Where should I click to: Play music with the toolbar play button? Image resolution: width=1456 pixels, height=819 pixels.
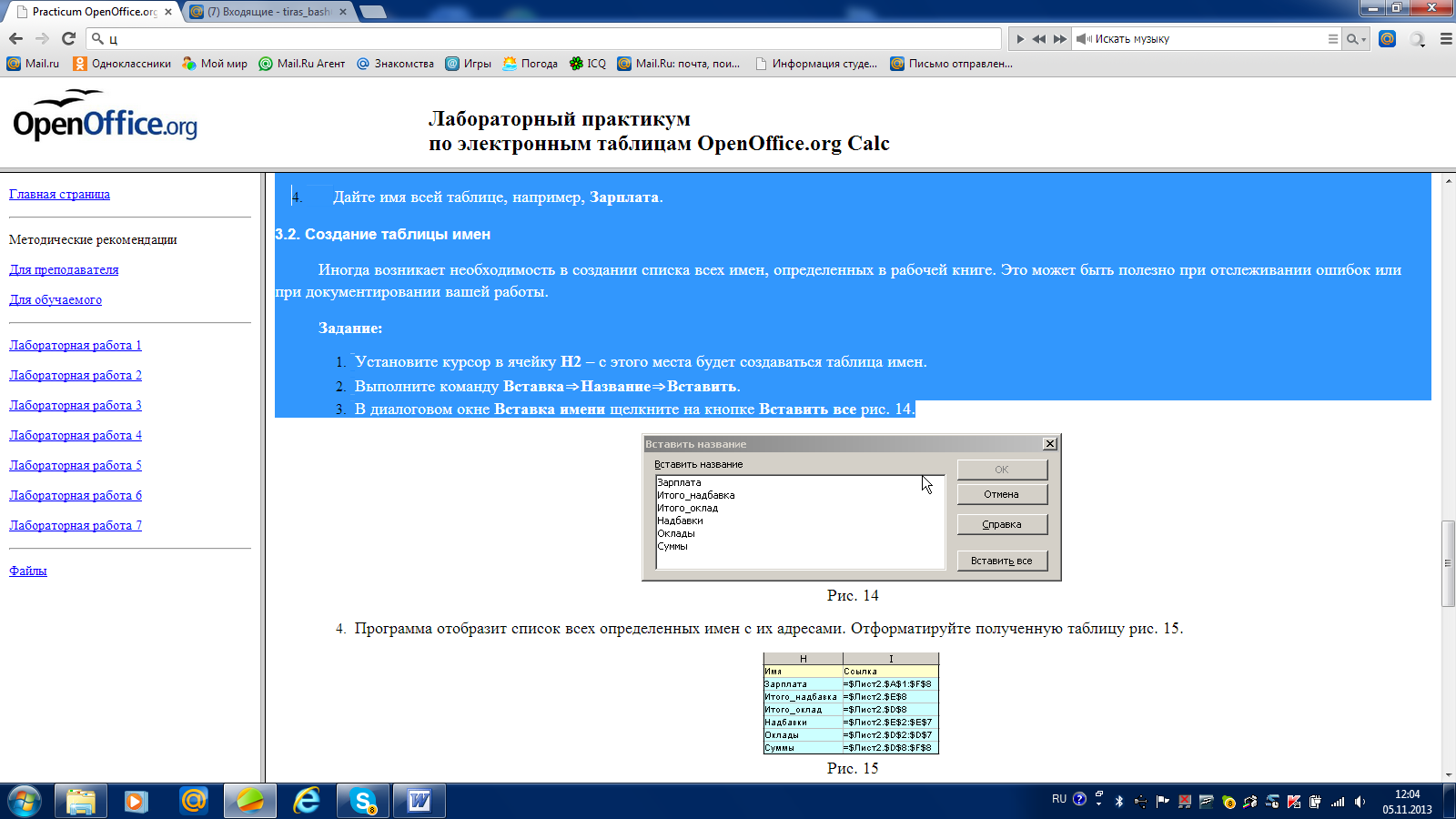[1020, 39]
